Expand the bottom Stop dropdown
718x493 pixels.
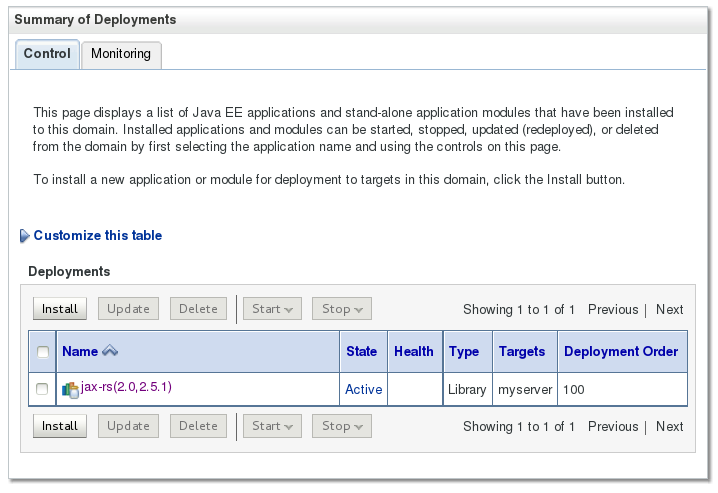pyautogui.click(x=341, y=426)
